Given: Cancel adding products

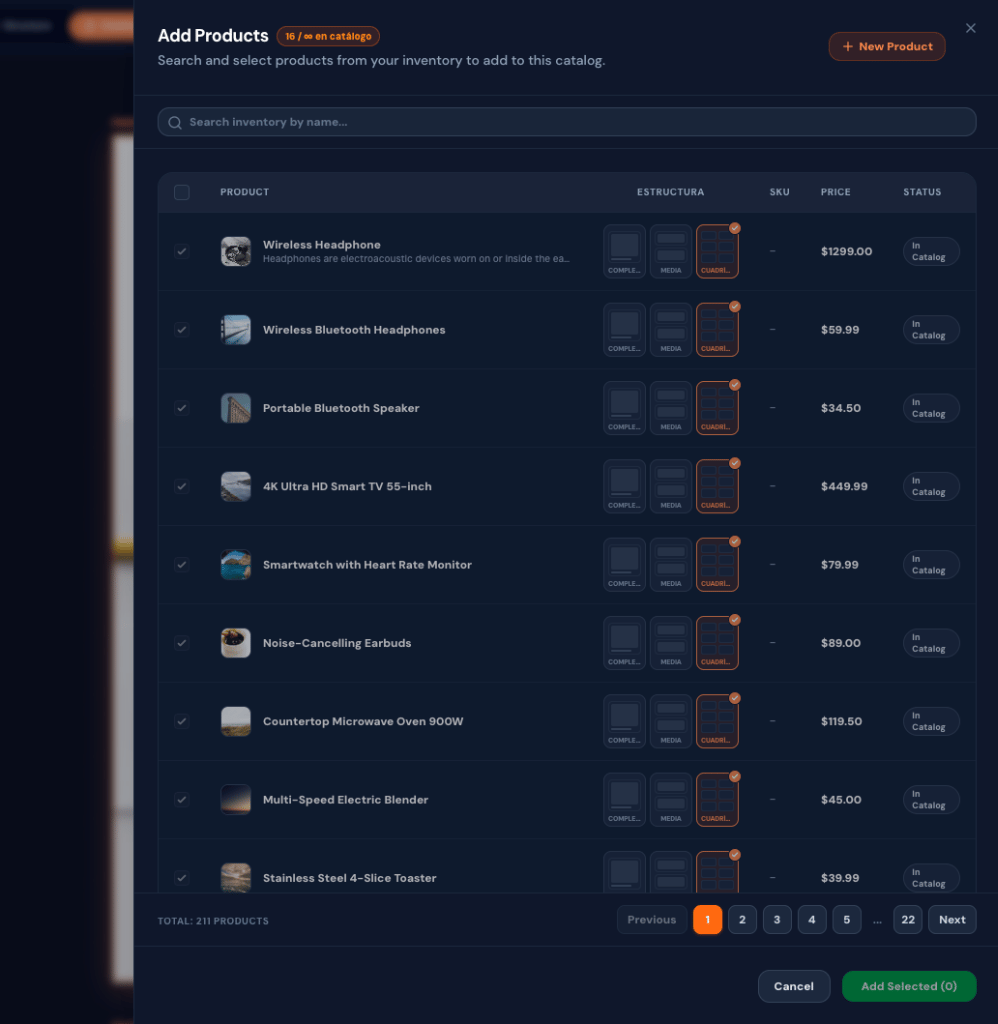Looking at the screenshot, I should 794,986.
